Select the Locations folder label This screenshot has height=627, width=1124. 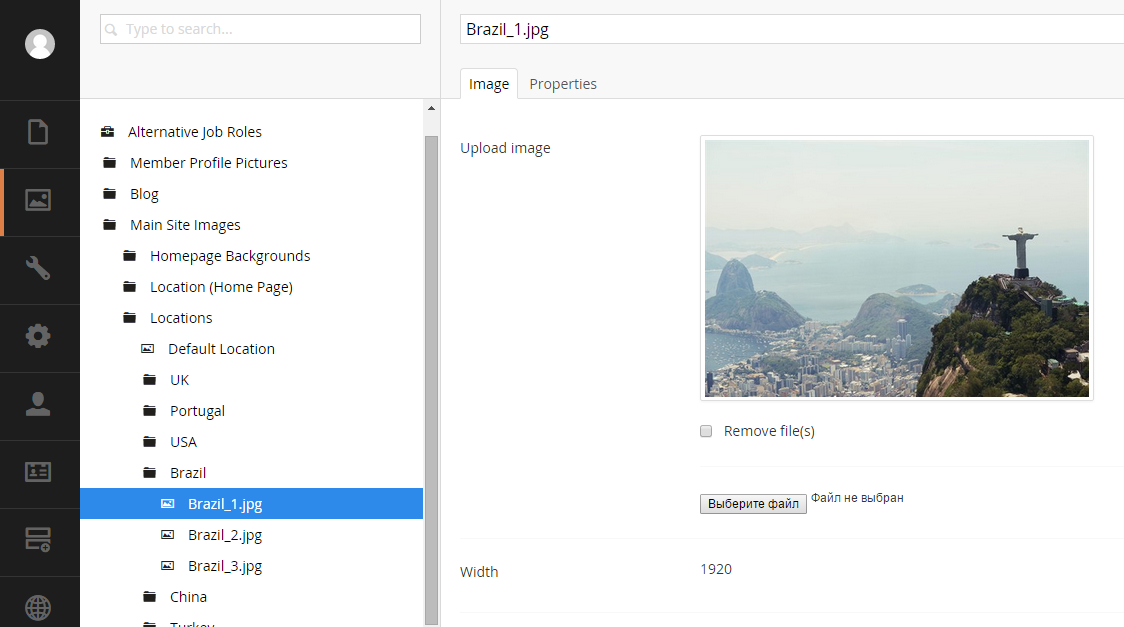[181, 317]
